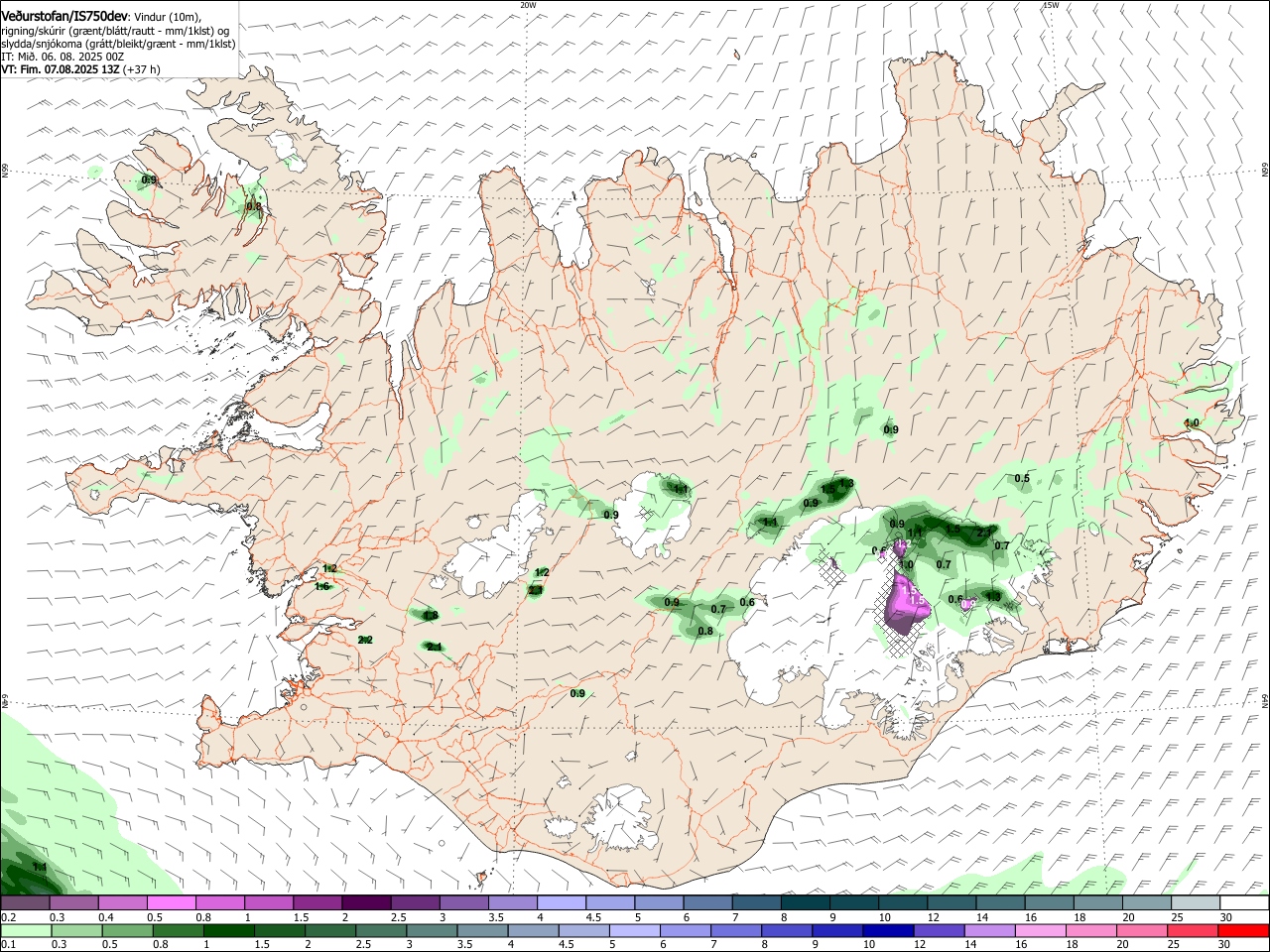This screenshot has height=952, width=1270.
Task: Select the rain scale swatch labeled 20
Action: pyautogui.click(x=1141, y=931)
